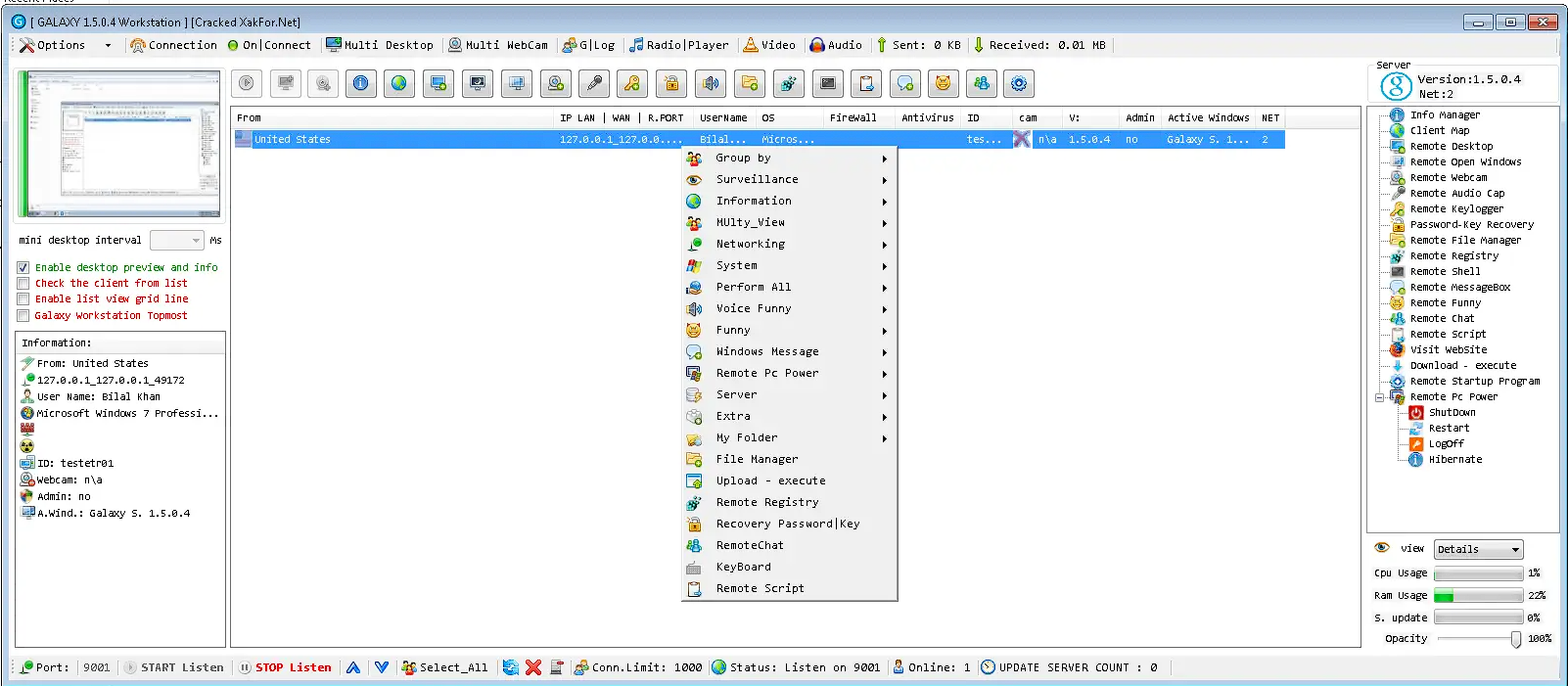Click the grayed play toolbar icon
1568x686 pixels.
point(247,84)
